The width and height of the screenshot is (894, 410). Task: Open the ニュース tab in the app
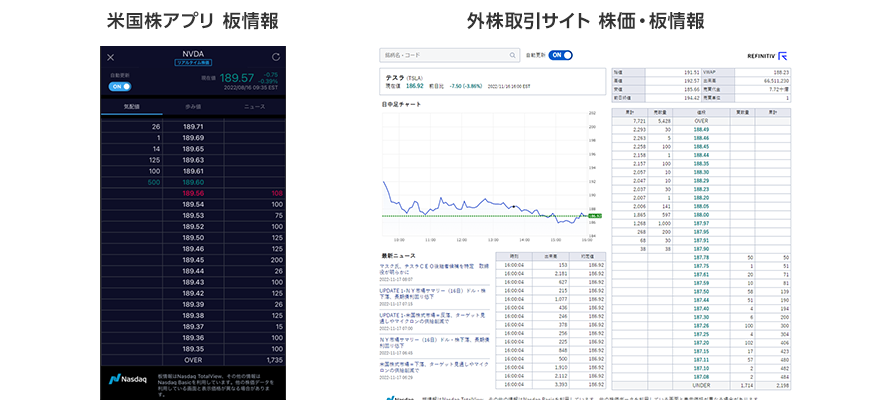click(255, 105)
